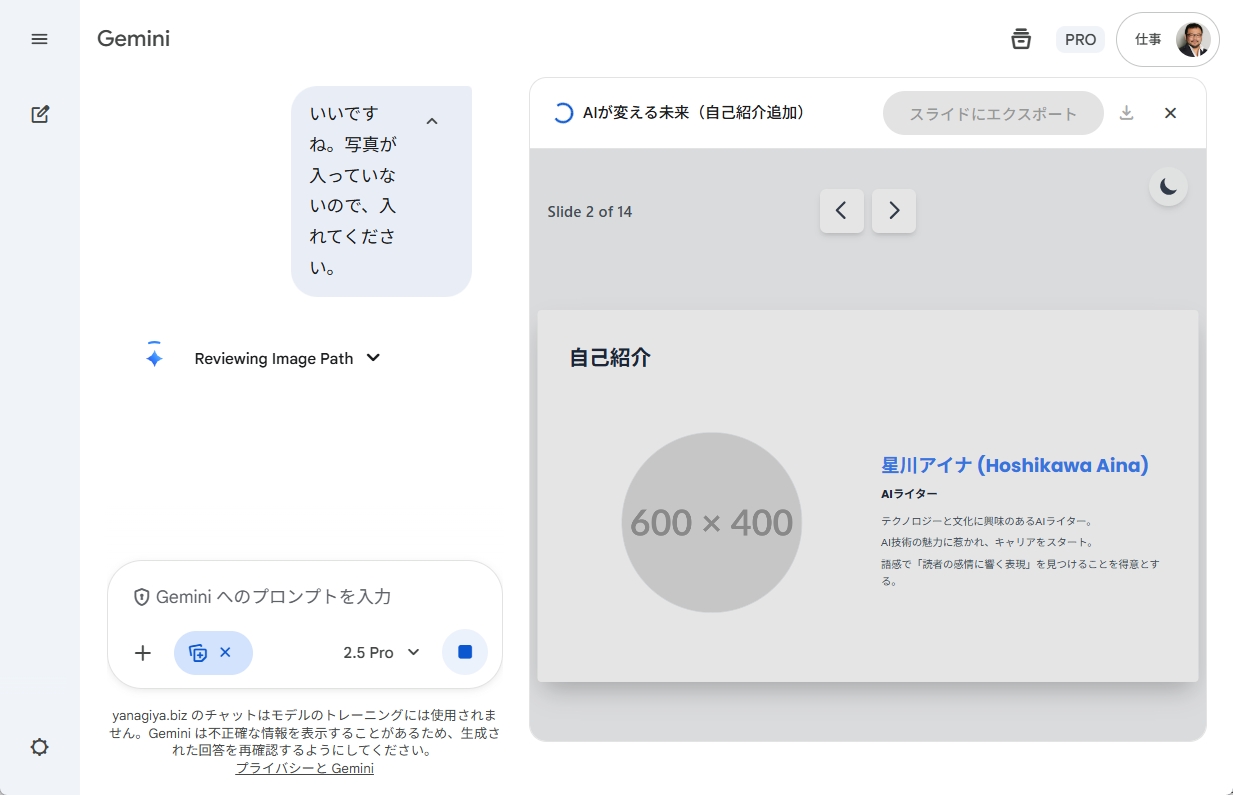Collapse the user message bubble
This screenshot has height=795, width=1233.
click(432, 120)
